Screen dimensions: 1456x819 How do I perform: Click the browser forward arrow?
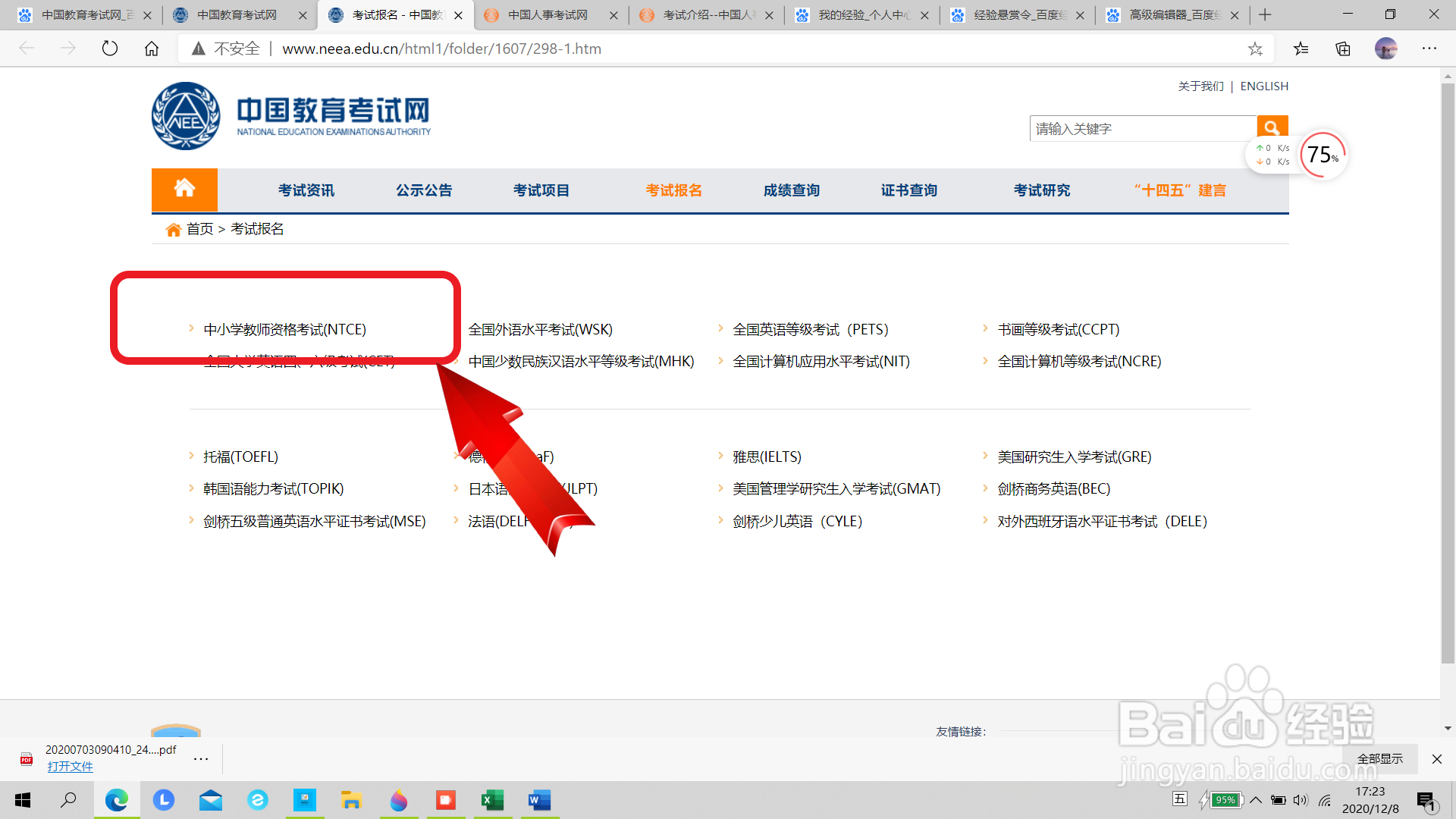[x=68, y=49]
